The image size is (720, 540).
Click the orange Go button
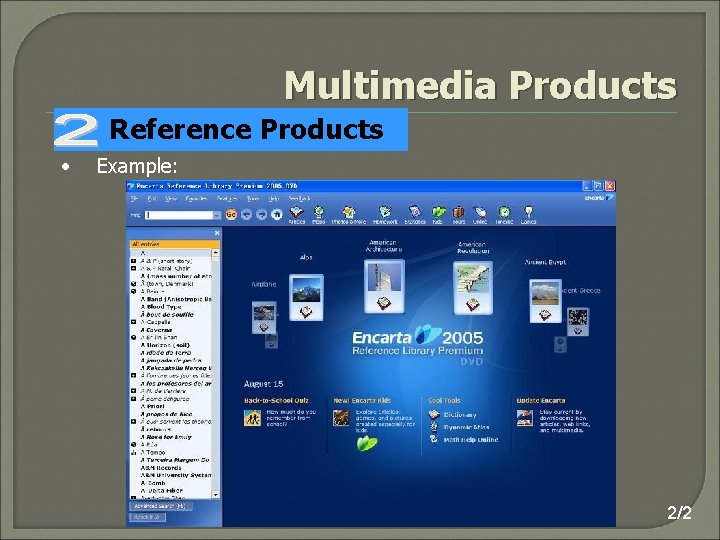[x=231, y=214]
